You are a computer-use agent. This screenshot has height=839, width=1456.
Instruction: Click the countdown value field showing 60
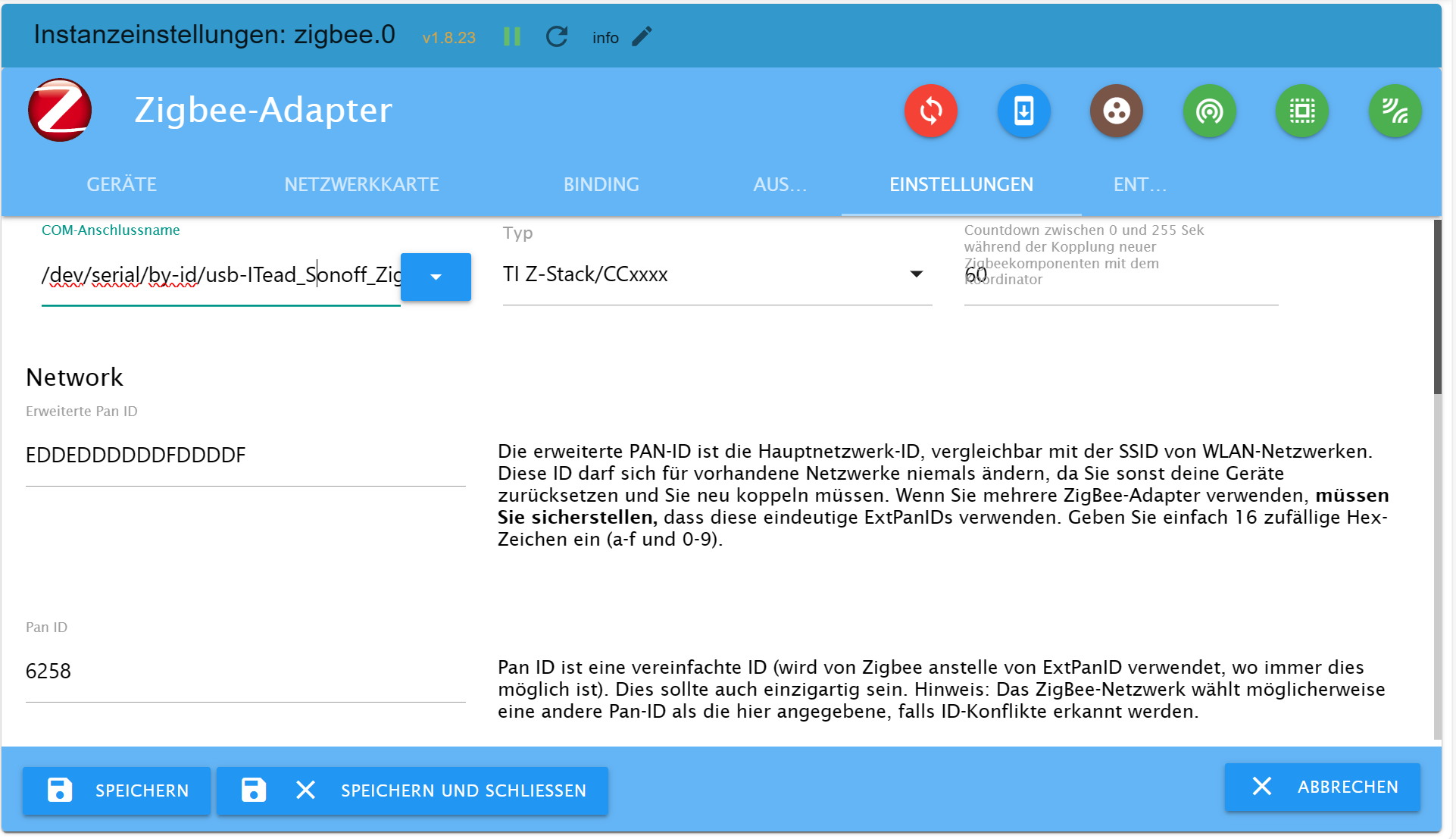pyautogui.click(x=1121, y=275)
